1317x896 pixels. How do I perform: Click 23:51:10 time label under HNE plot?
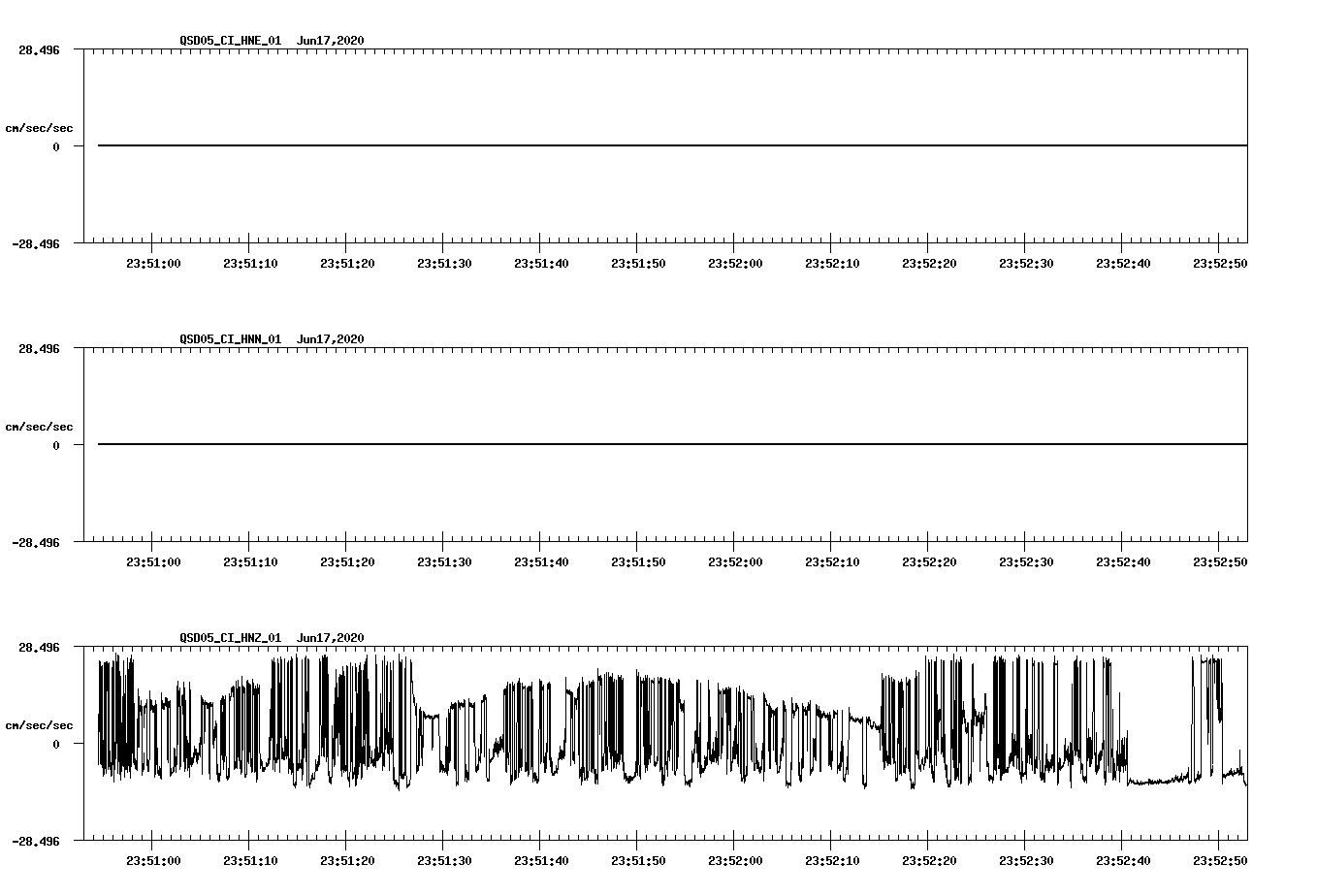(x=250, y=264)
